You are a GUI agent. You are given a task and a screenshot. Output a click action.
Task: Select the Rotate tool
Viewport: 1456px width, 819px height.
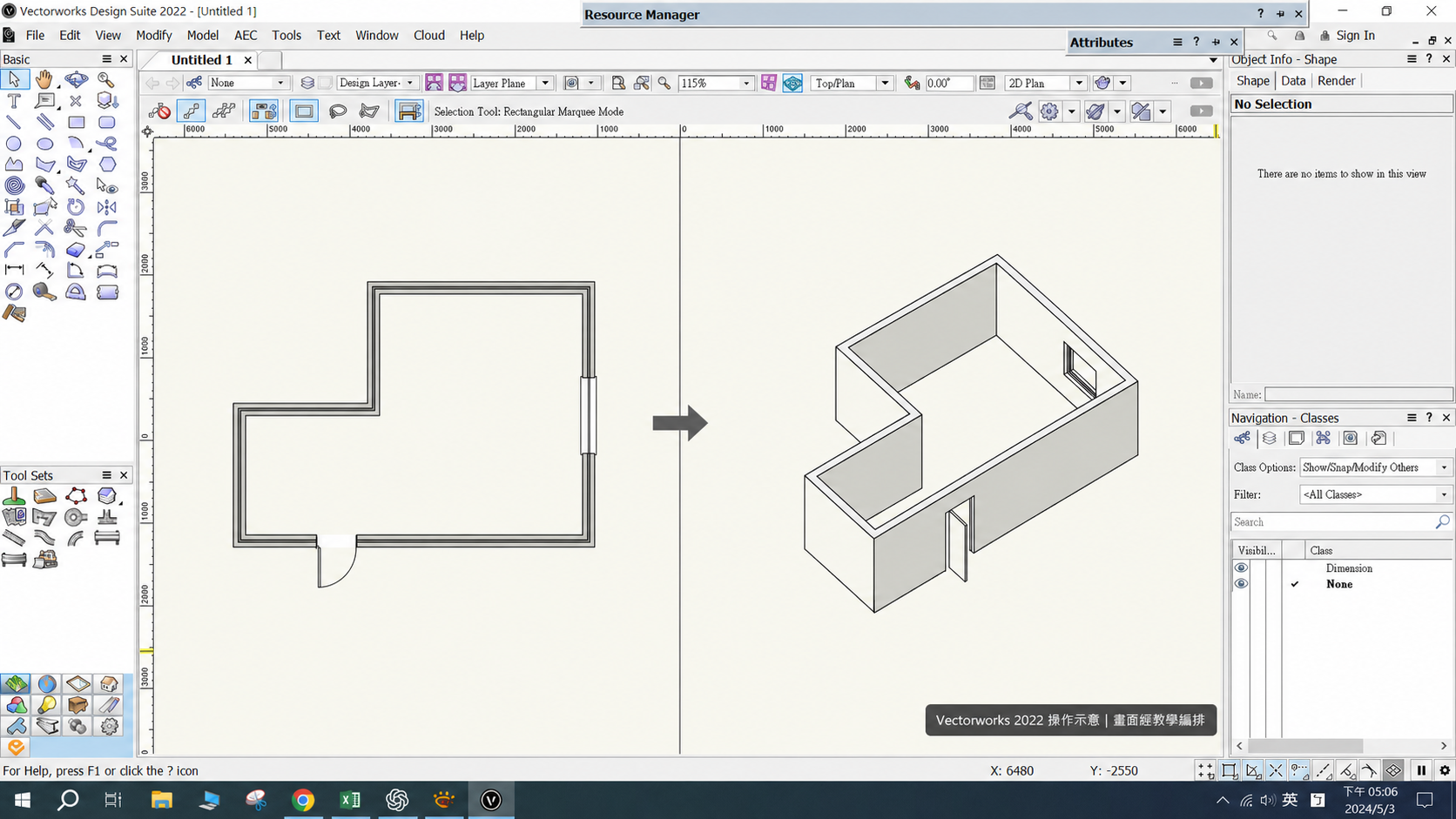point(76,207)
